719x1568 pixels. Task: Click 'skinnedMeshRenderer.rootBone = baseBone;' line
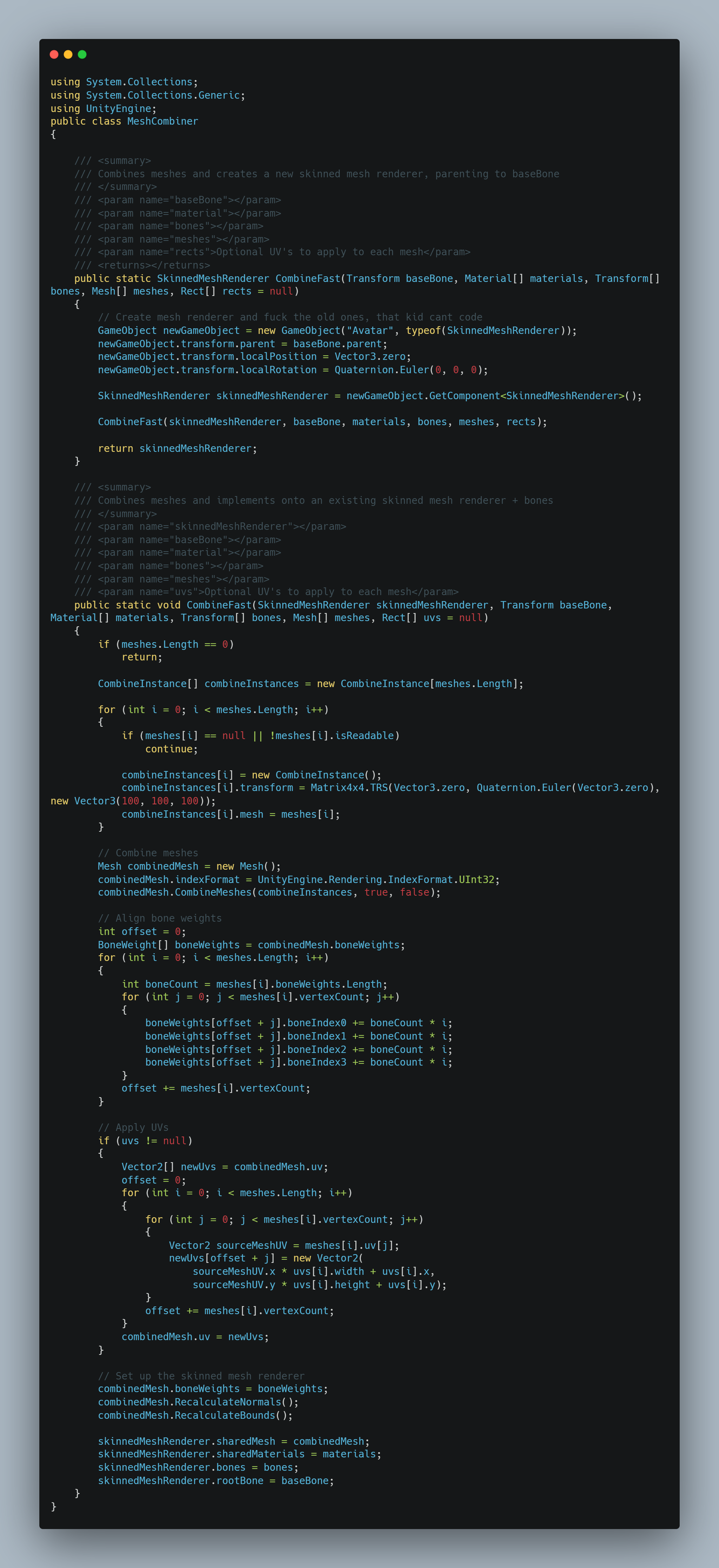click(x=216, y=1480)
